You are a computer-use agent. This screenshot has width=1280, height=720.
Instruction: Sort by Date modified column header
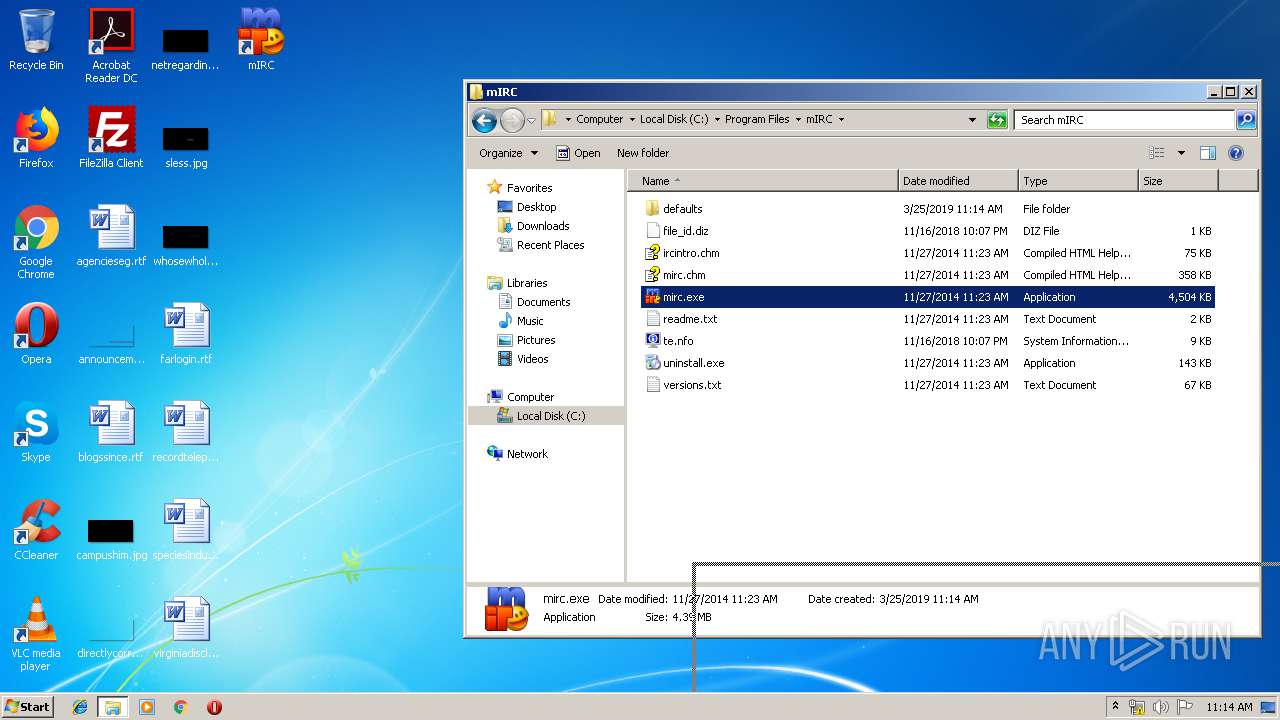[958, 181]
